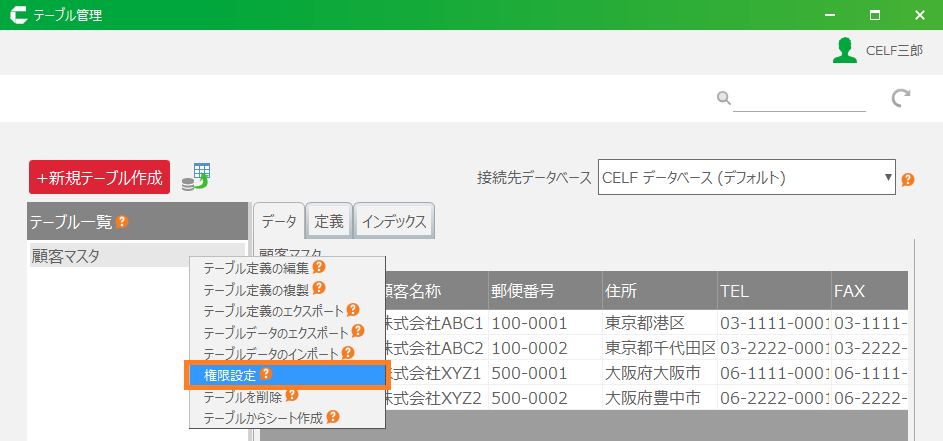The image size is (943, 441).
Task: Click postal code cell 100-0001
Action: (x=545, y=323)
